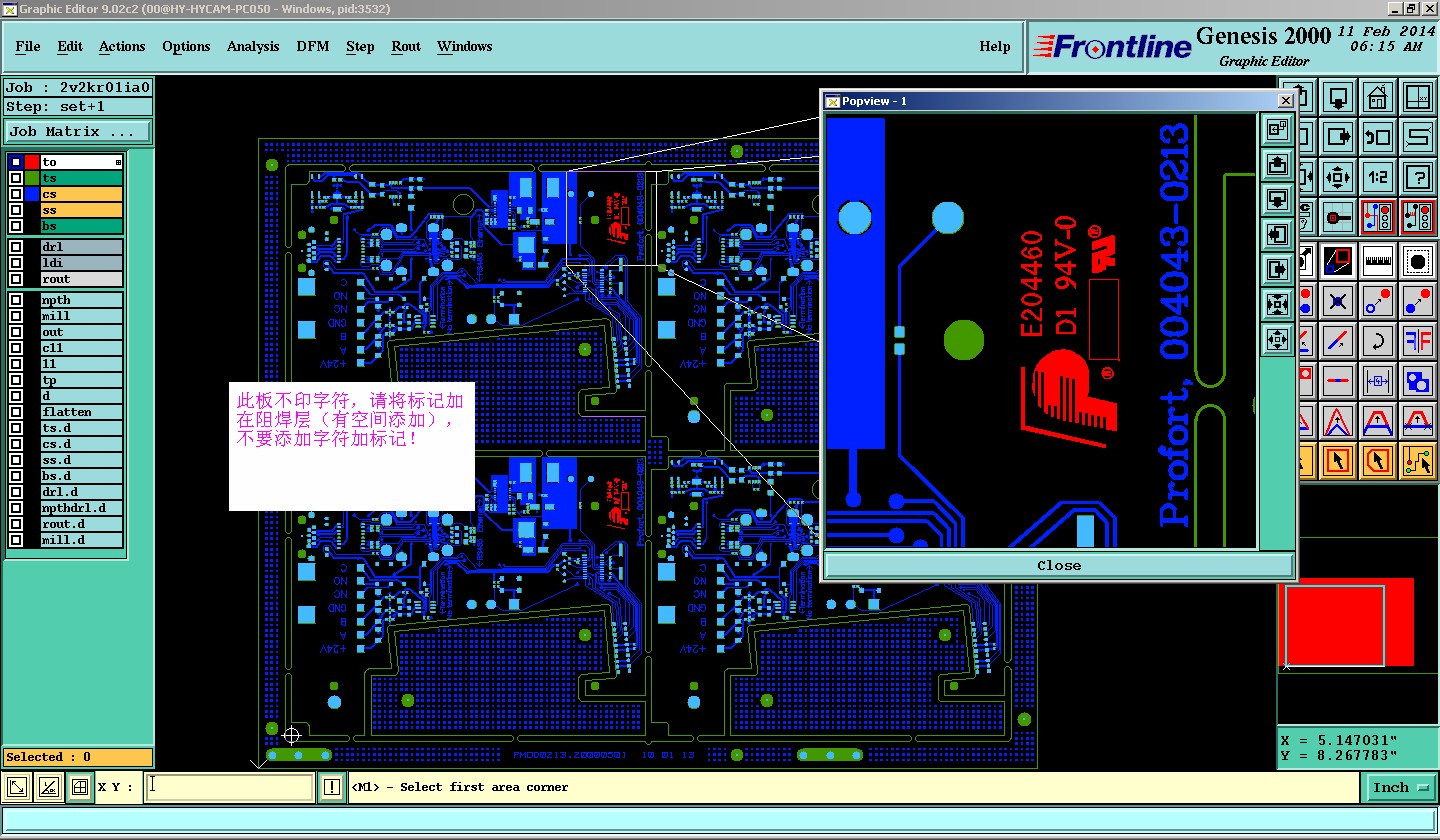Click the Popview pan down icon
The width and height of the screenshot is (1440, 840).
click(1277, 199)
